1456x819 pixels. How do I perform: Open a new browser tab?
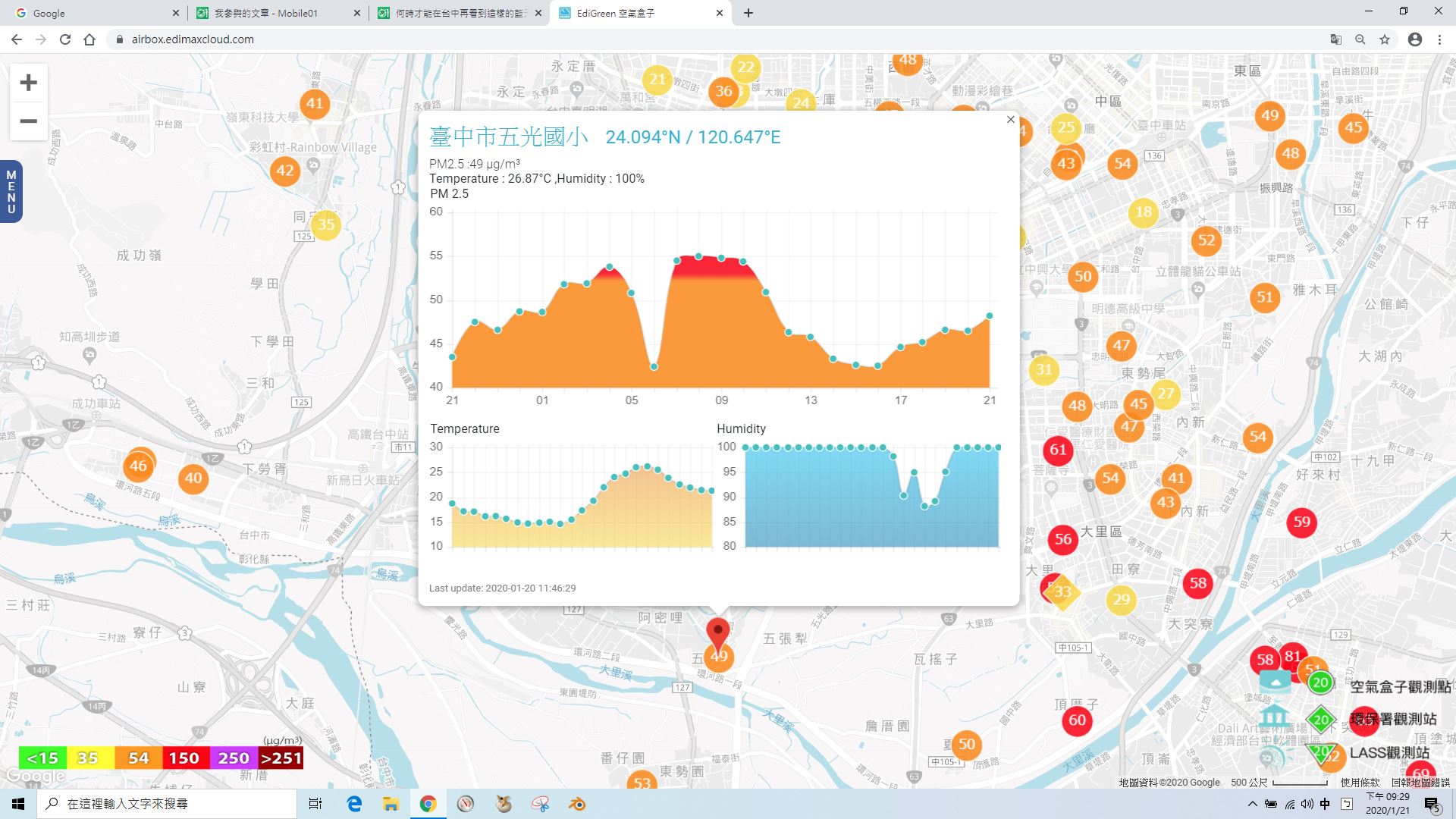[748, 13]
